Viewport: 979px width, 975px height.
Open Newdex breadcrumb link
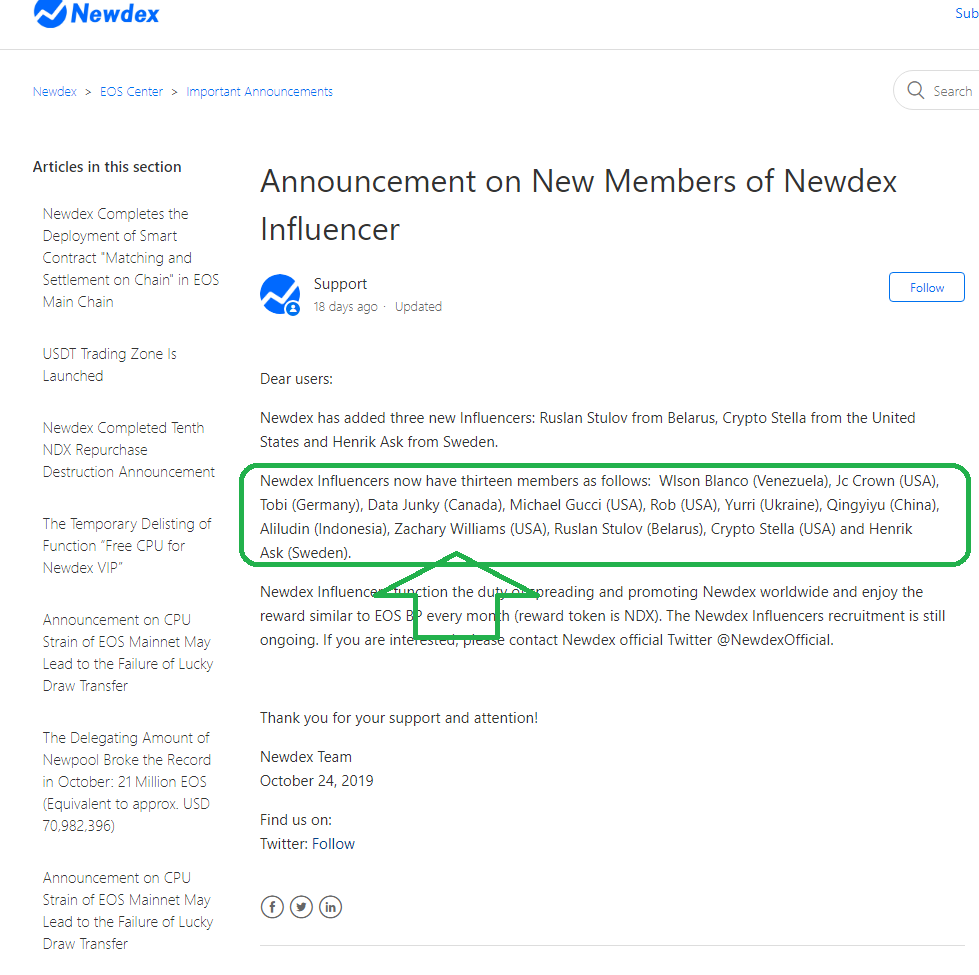[54, 91]
